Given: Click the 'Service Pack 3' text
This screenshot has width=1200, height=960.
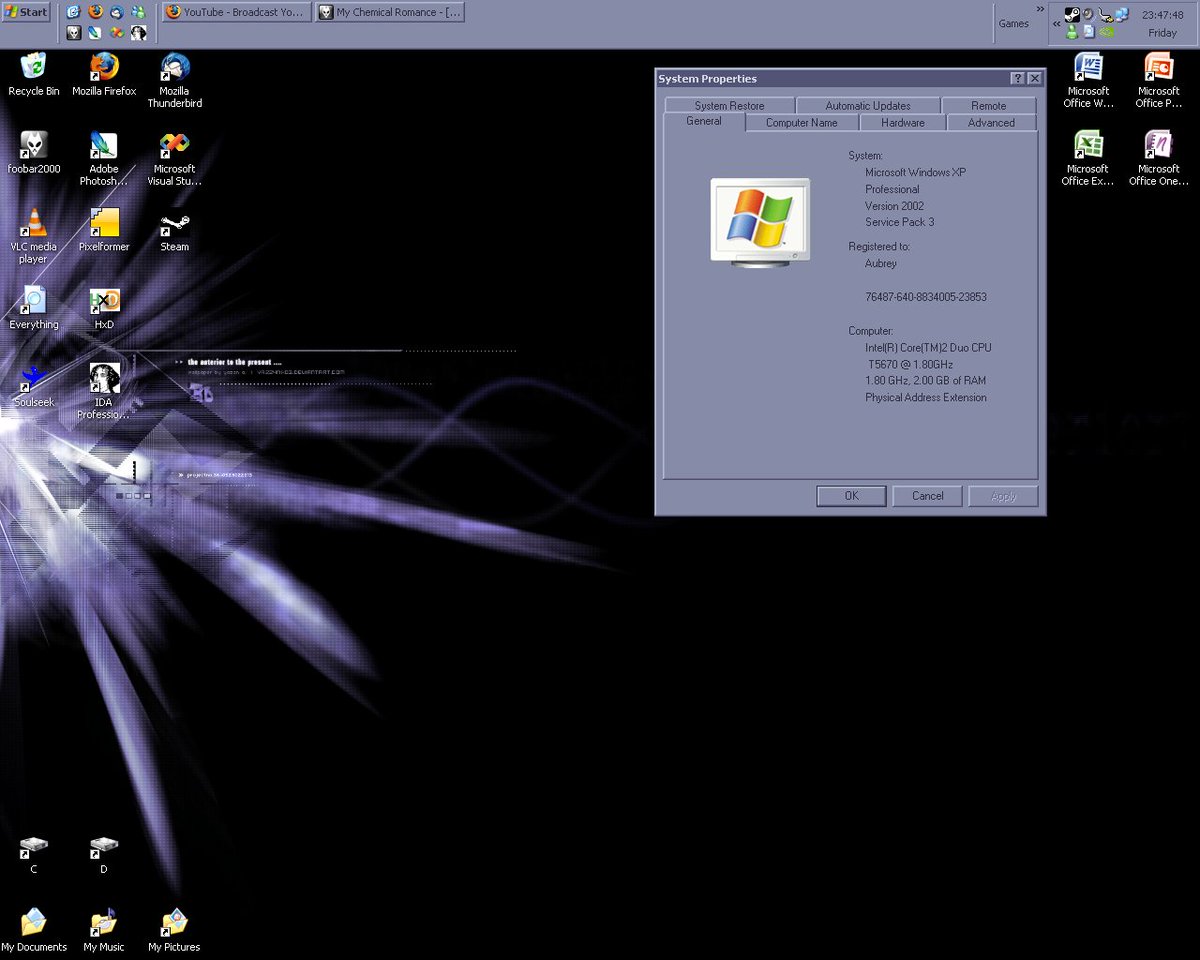Looking at the screenshot, I should click(900, 222).
